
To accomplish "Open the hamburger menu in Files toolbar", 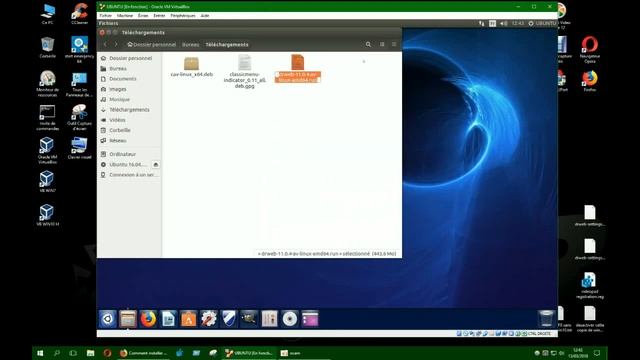I will coord(394,44).
